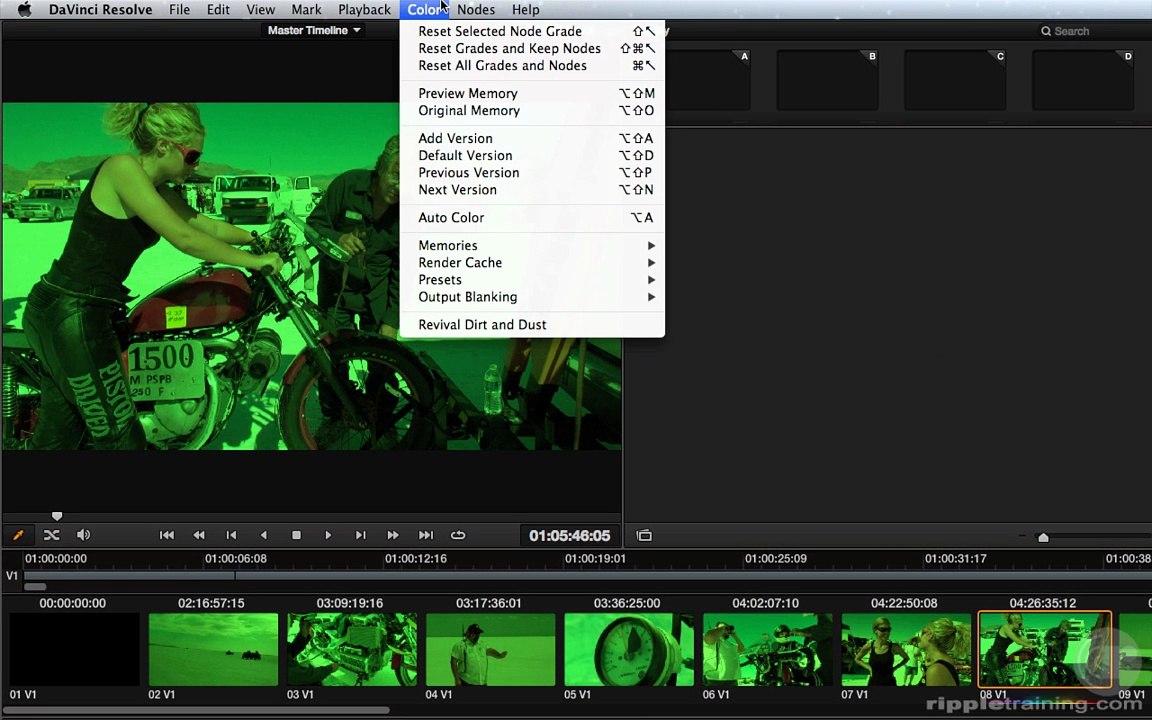Viewport: 1152px width, 720px height.
Task: Toggle the color picker eyedropper icon
Action: [18, 535]
